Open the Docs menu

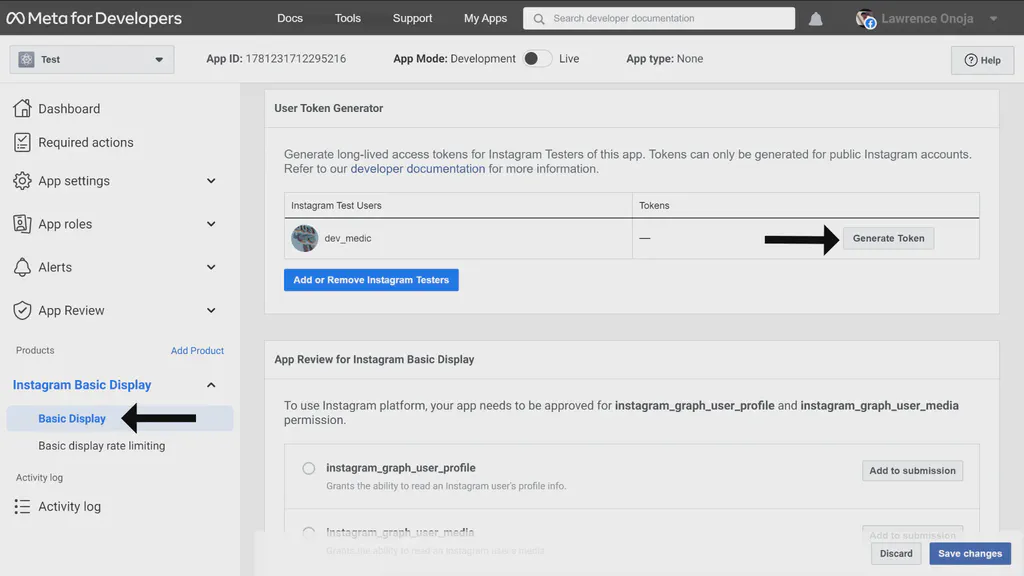click(x=290, y=17)
